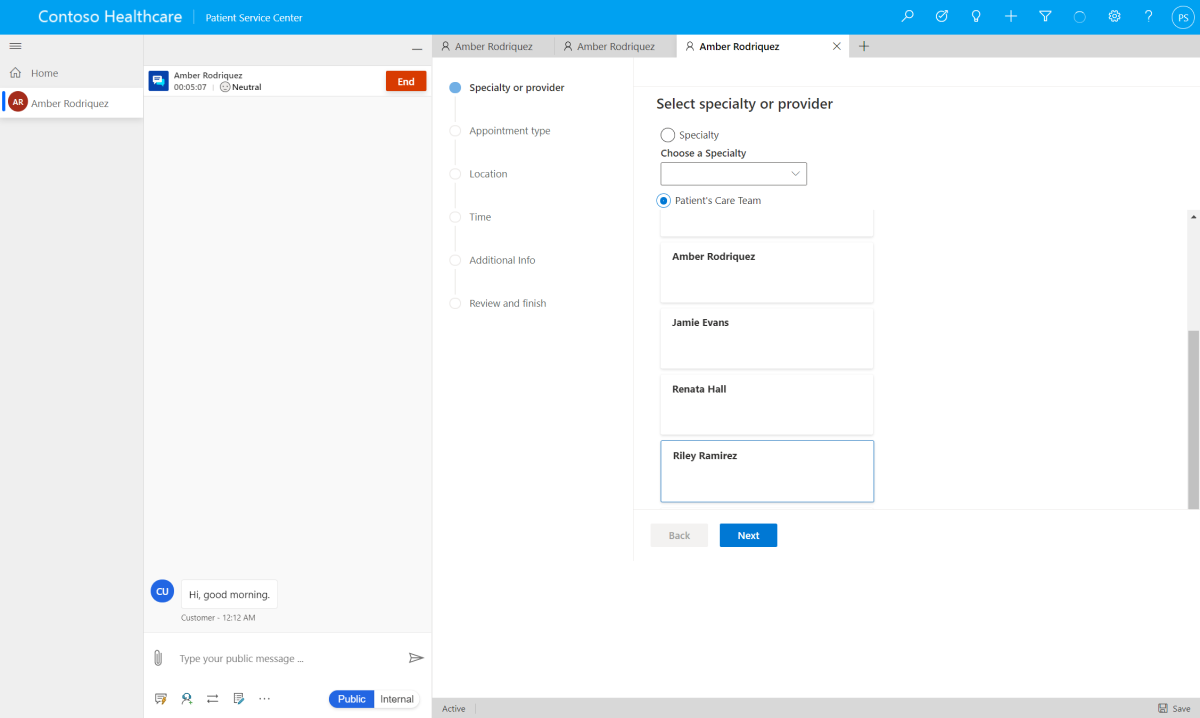Open the PS user profile avatar
The image size is (1200, 718).
point(1183,17)
